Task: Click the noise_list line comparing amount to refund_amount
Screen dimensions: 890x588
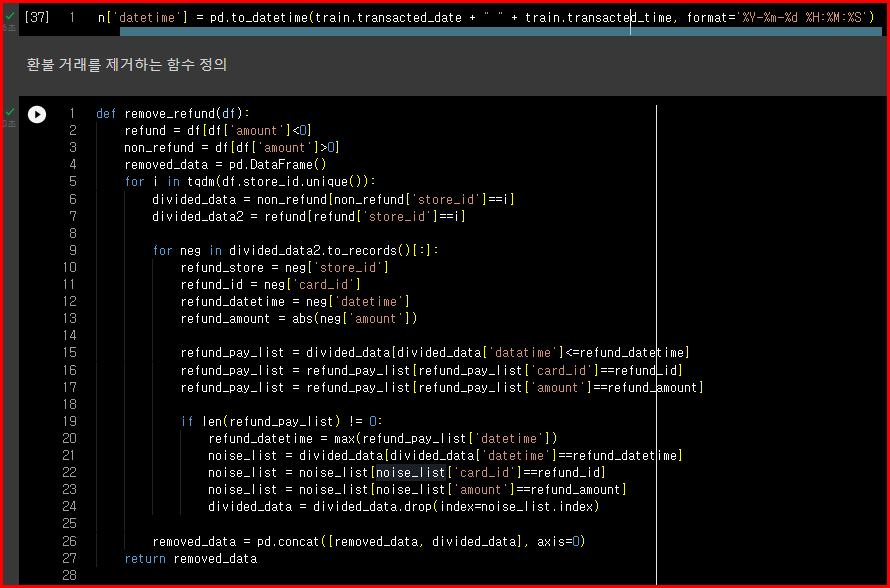Action: 417,489
